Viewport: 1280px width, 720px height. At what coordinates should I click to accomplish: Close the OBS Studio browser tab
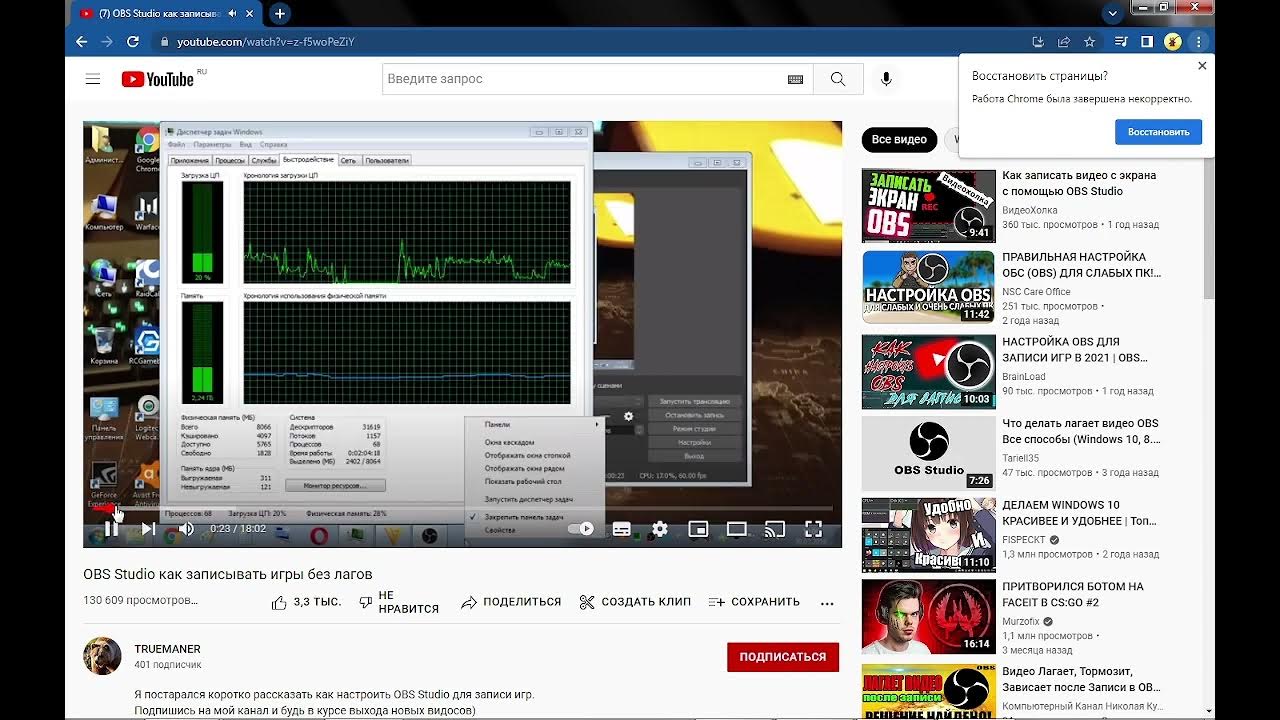tap(250, 14)
